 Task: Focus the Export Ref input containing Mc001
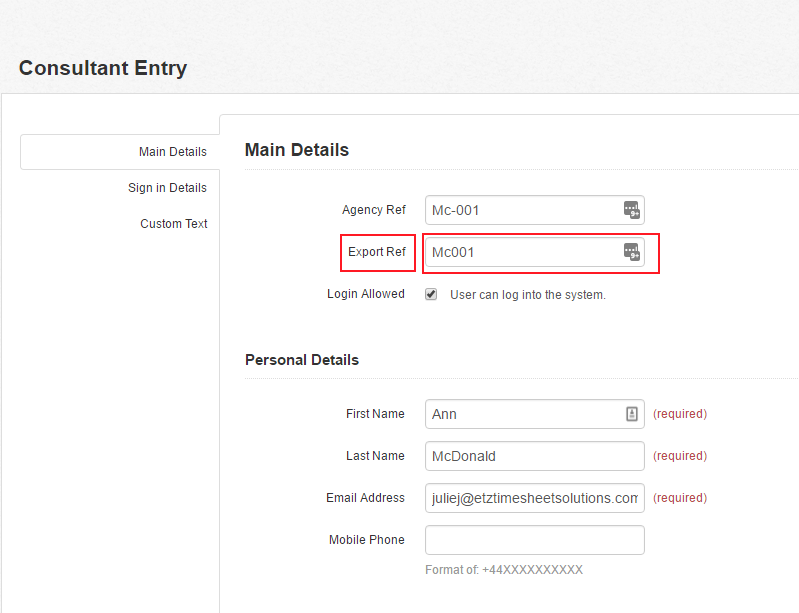pos(535,252)
